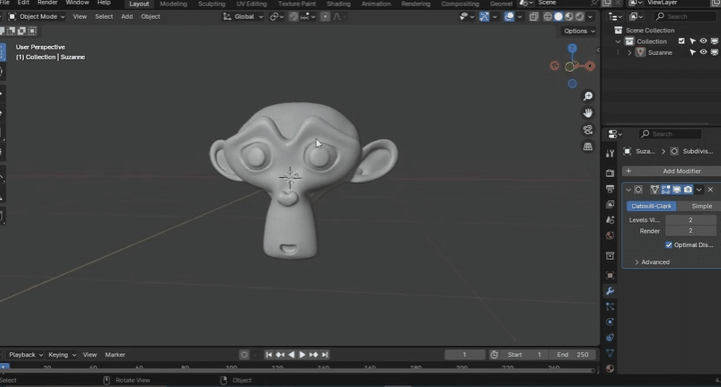Screen dimensions: 721x387
Task: Hide Collection with its eye icon
Action: [703, 41]
